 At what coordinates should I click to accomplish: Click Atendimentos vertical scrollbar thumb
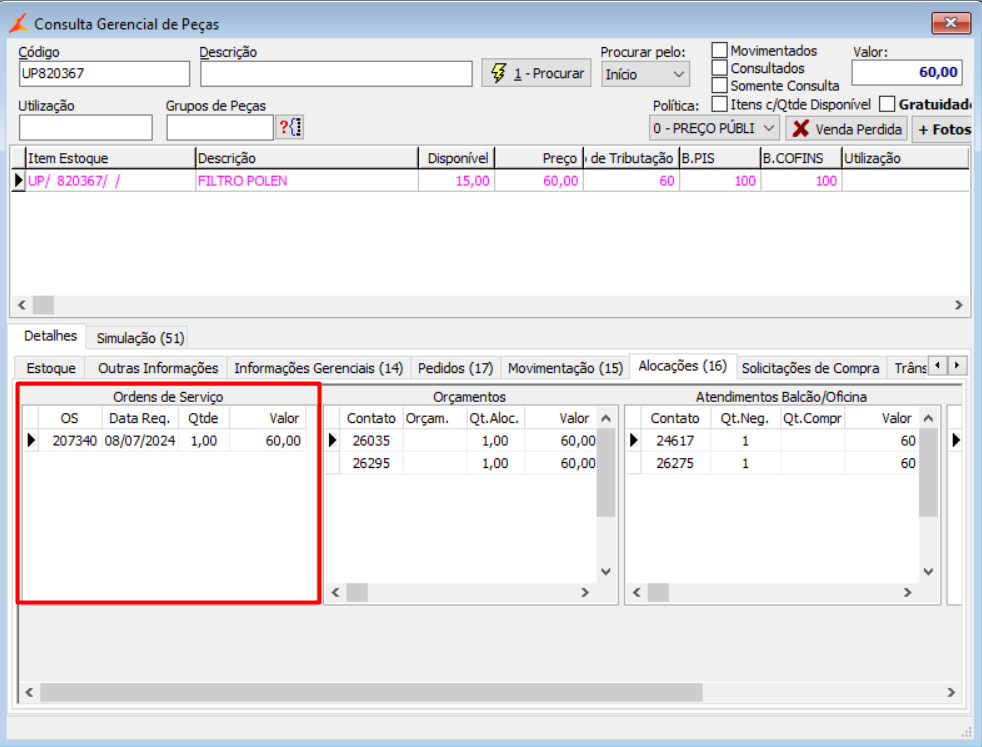tap(928, 473)
